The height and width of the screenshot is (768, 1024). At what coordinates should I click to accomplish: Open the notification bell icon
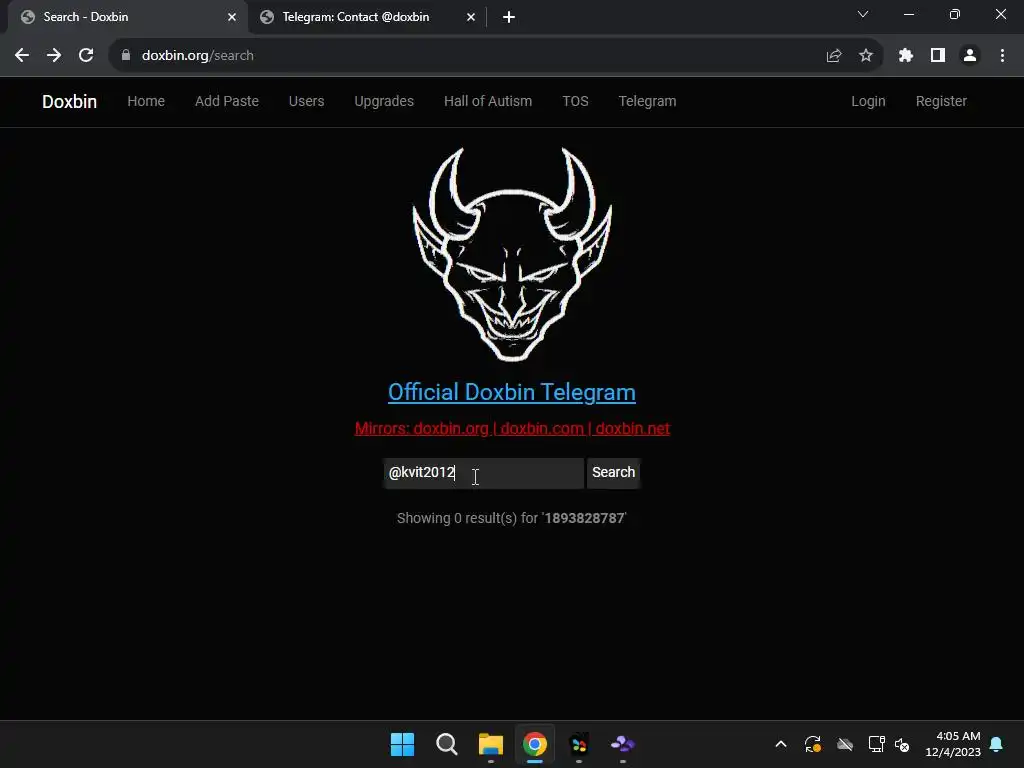point(997,744)
